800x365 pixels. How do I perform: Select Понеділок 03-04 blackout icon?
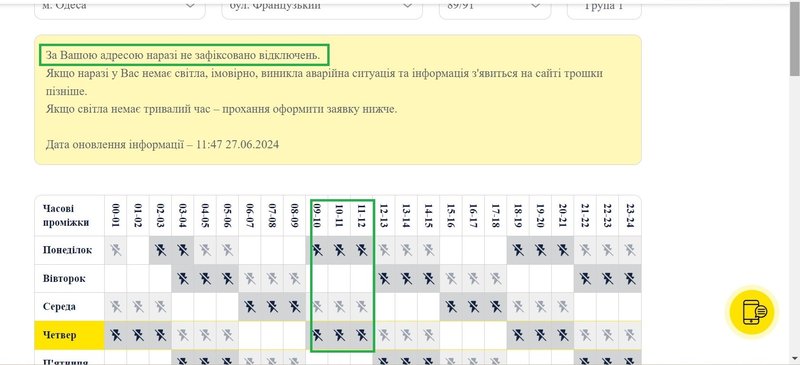pos(183,250)
